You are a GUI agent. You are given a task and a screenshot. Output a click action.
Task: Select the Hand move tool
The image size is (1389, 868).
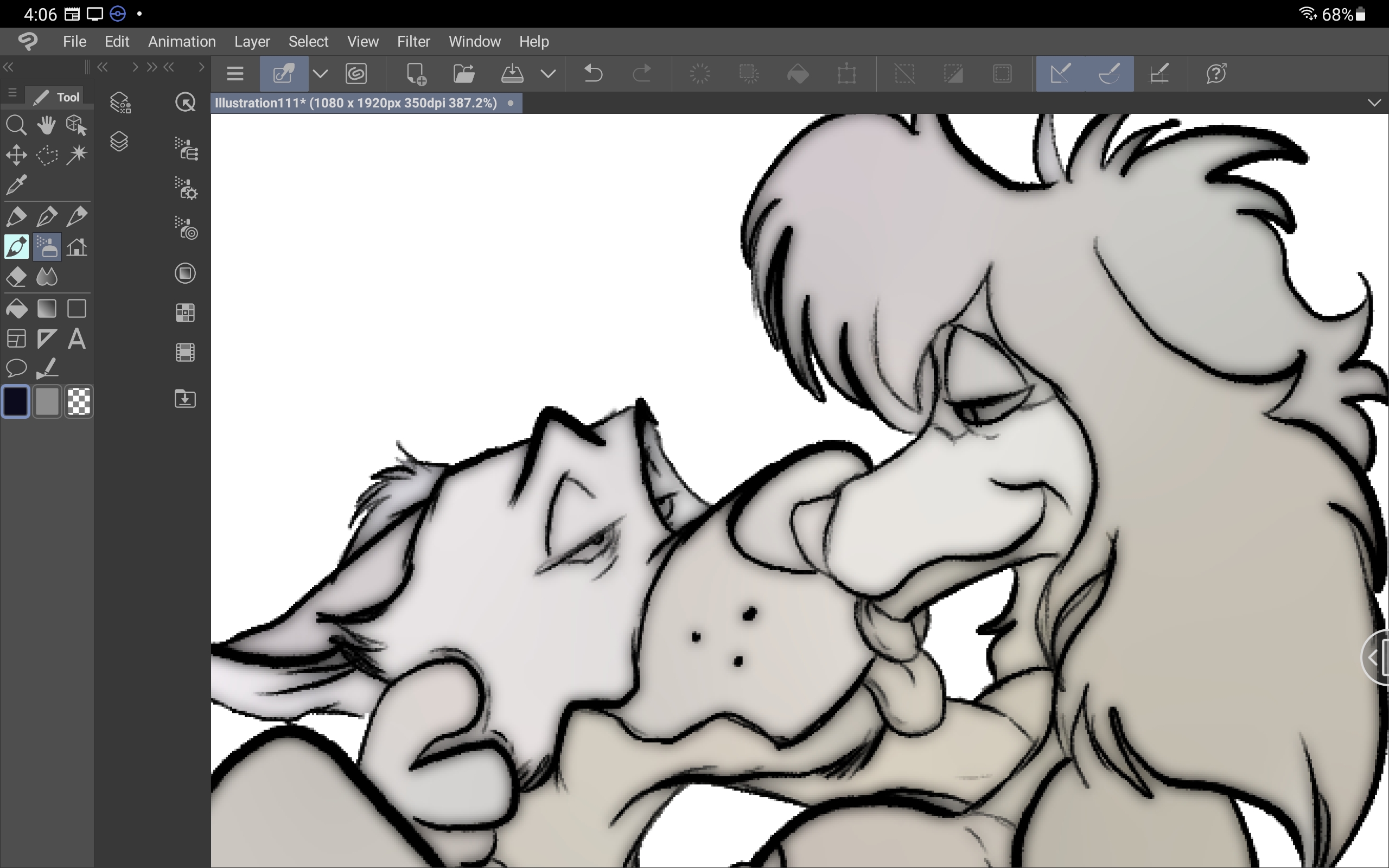(x=47, y=125)
